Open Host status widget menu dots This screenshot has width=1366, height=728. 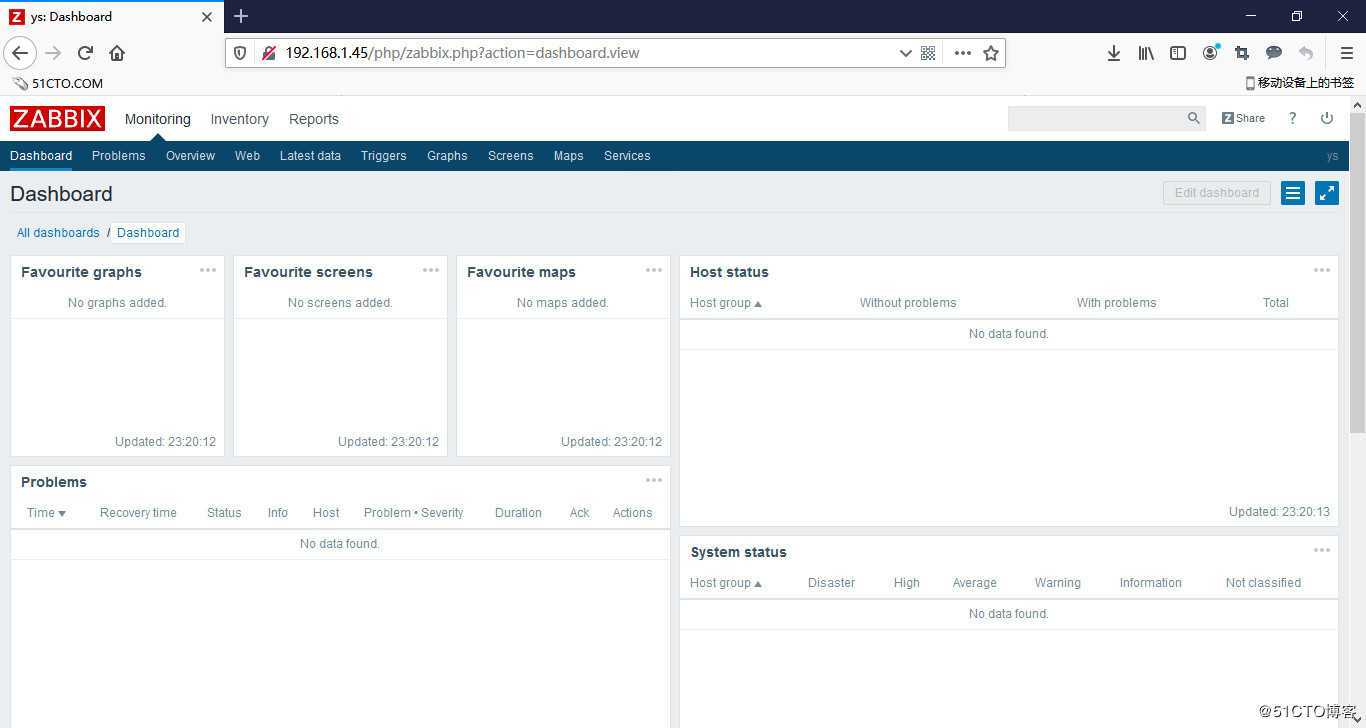[1322, 270]
